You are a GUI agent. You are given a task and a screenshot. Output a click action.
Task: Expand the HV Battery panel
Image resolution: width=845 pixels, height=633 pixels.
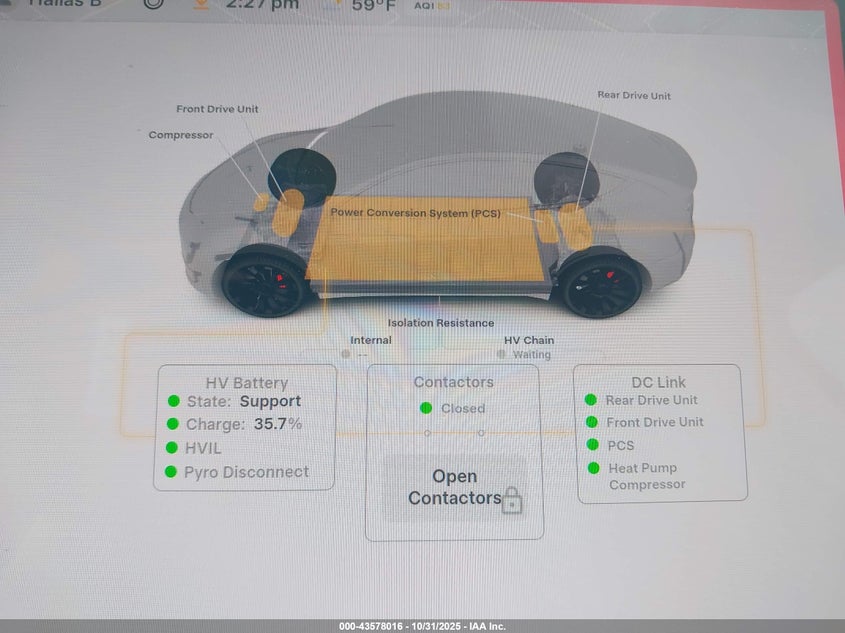[x=245, y=382]
